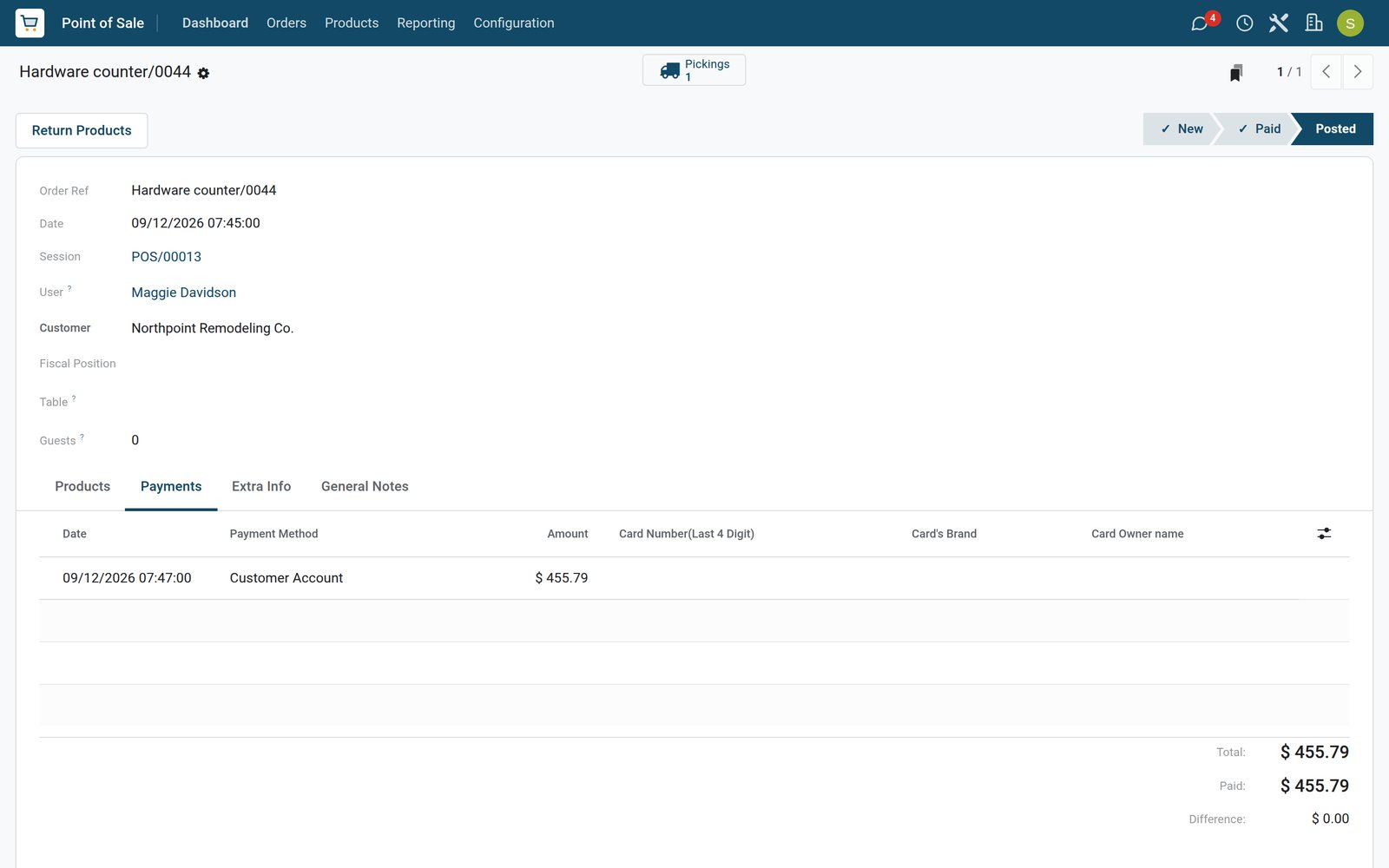The height and width of the screenshot is (868, 1389).
Task: Open the activities clock icon
Action: coord(1244,23)
